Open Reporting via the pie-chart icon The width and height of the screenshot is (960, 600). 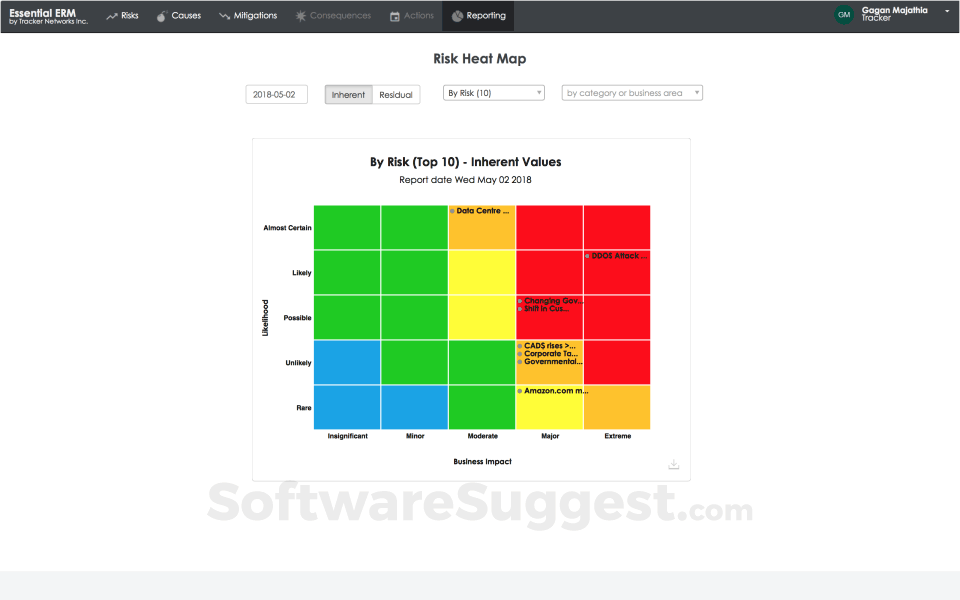458,15
